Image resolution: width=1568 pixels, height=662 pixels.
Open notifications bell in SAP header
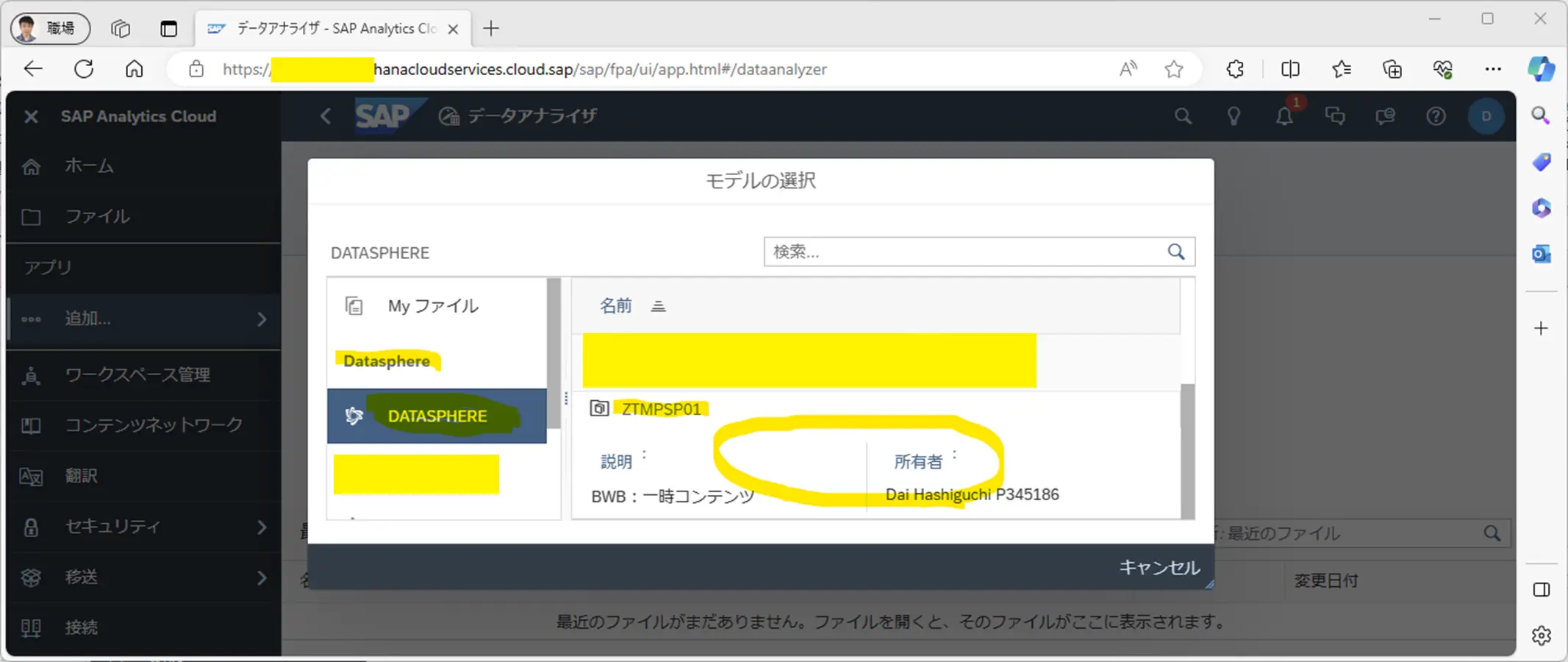(1284, 116)
